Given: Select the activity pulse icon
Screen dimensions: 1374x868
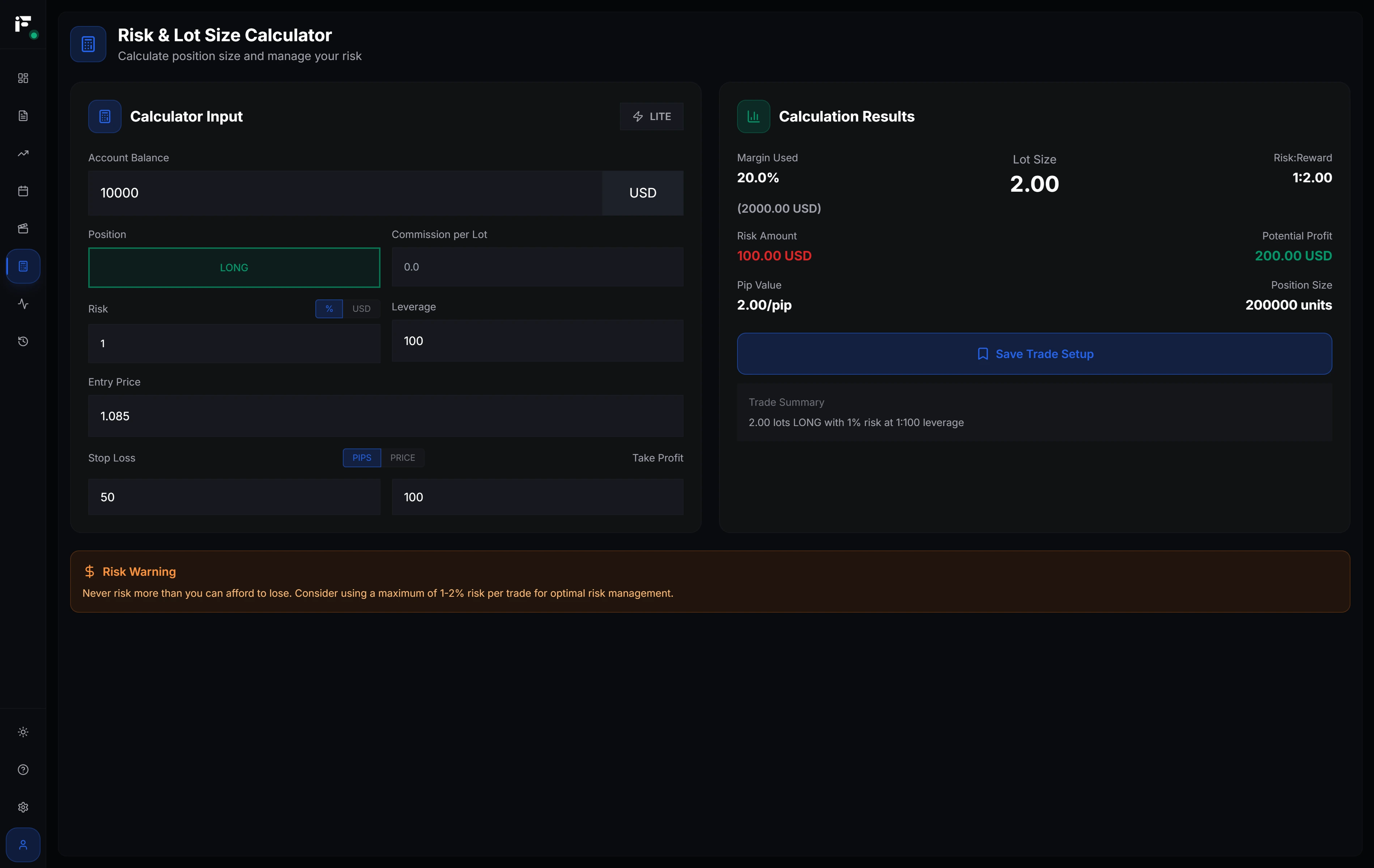Looking at the screenshot, I should point(23,303).
